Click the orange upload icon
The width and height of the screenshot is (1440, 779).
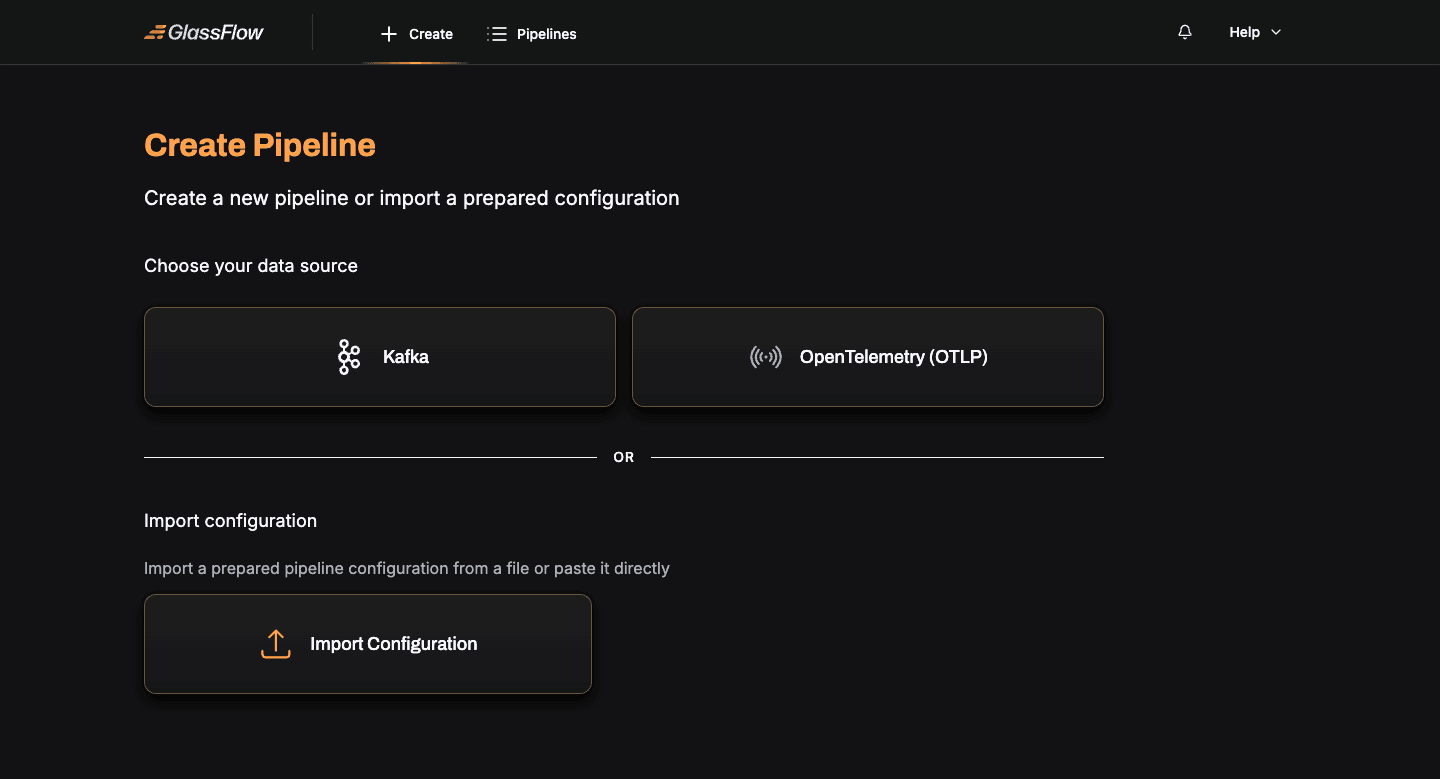(x=275, y=644)
